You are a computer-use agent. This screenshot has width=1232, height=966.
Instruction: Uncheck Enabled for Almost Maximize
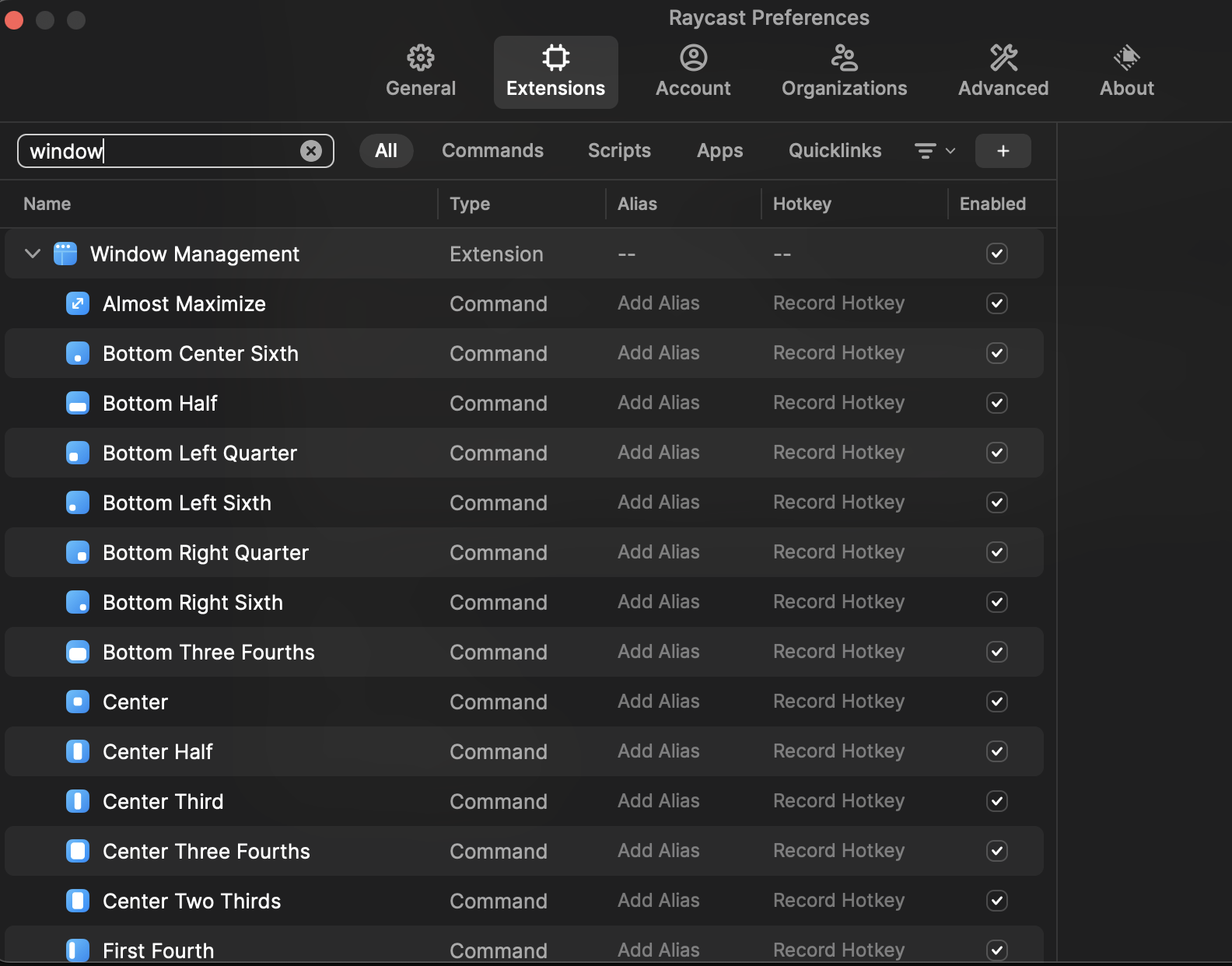(x=997, y=303)
